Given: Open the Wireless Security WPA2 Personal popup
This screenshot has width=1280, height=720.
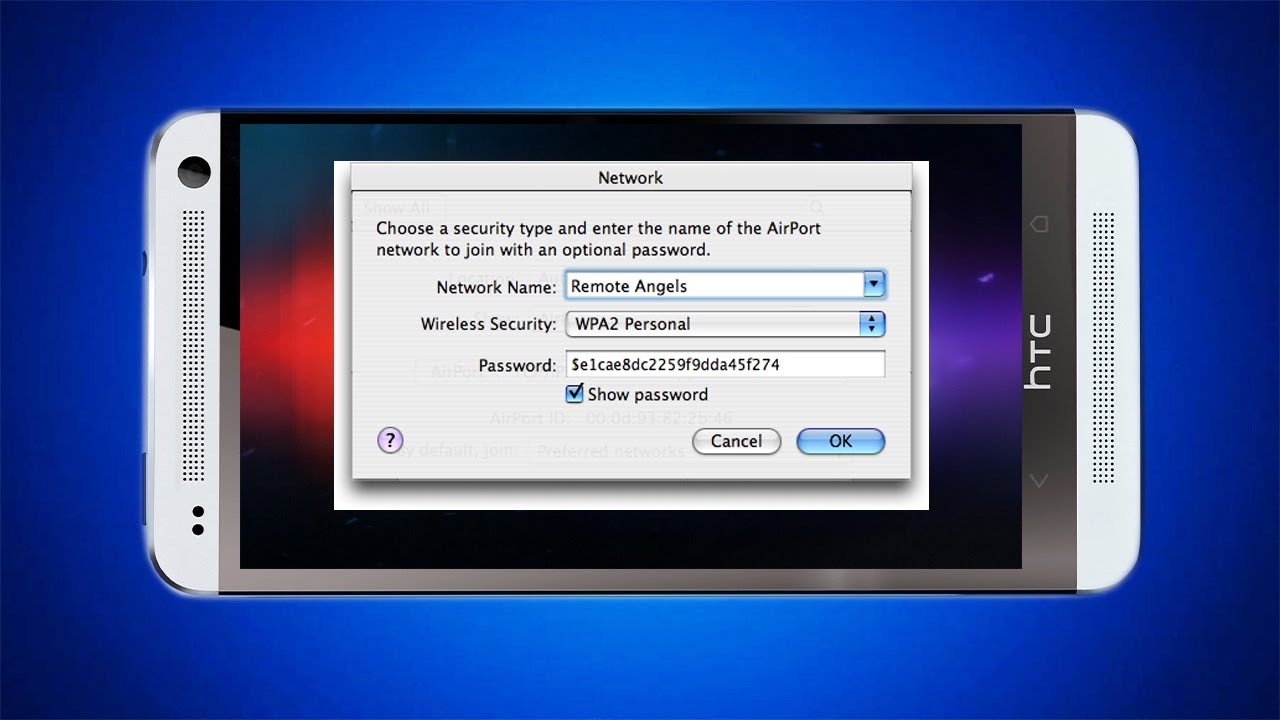Looking at the screenshot, I should coord(725,324).
